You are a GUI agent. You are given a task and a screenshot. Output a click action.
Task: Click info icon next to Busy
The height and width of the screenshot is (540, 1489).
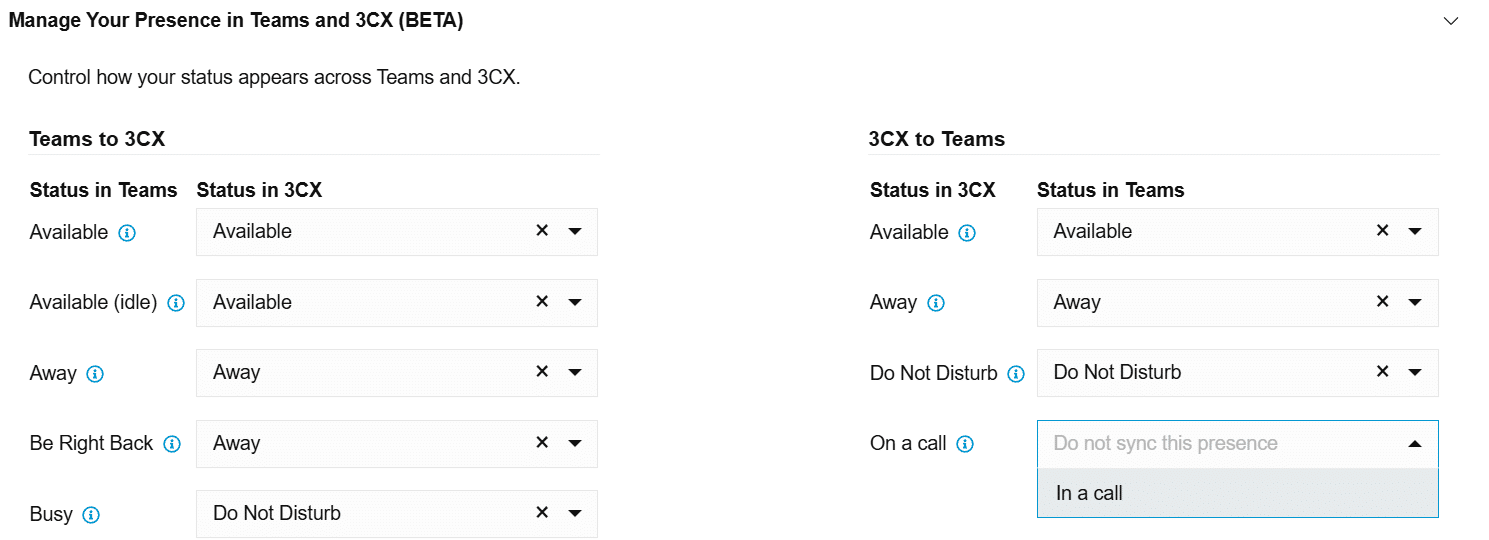(91, 515)
